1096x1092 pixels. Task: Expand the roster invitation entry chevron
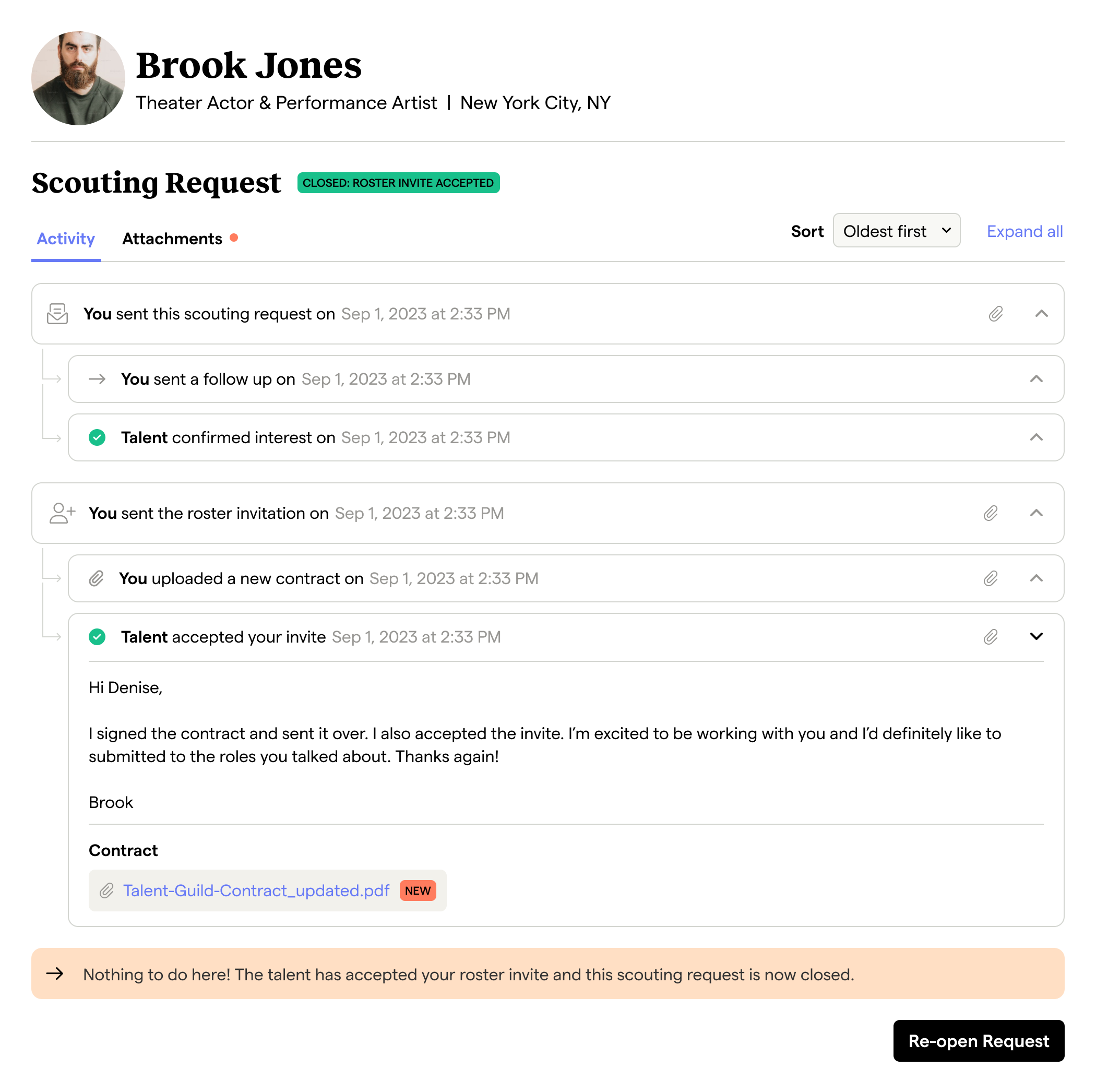1036,513
